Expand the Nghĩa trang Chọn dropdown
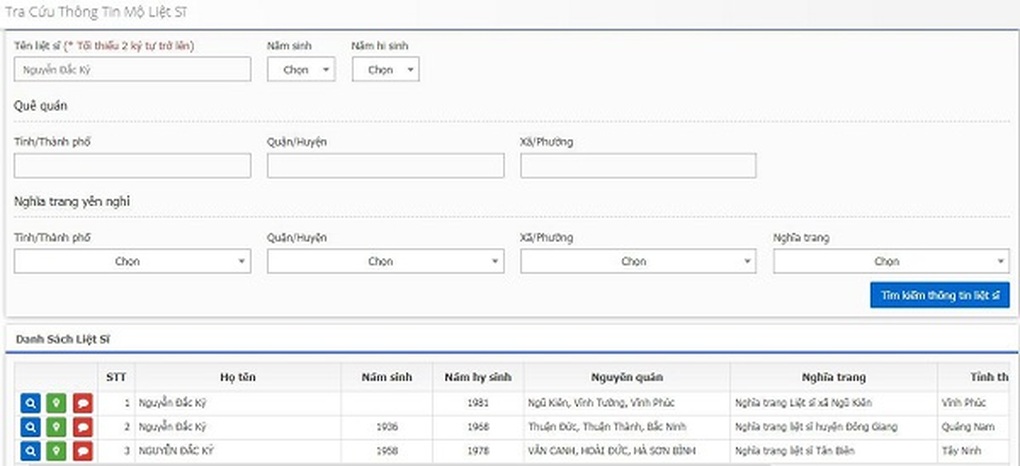Image resolution: width=1020 pixels, height=466 pixels. click(x=891, y=261)
